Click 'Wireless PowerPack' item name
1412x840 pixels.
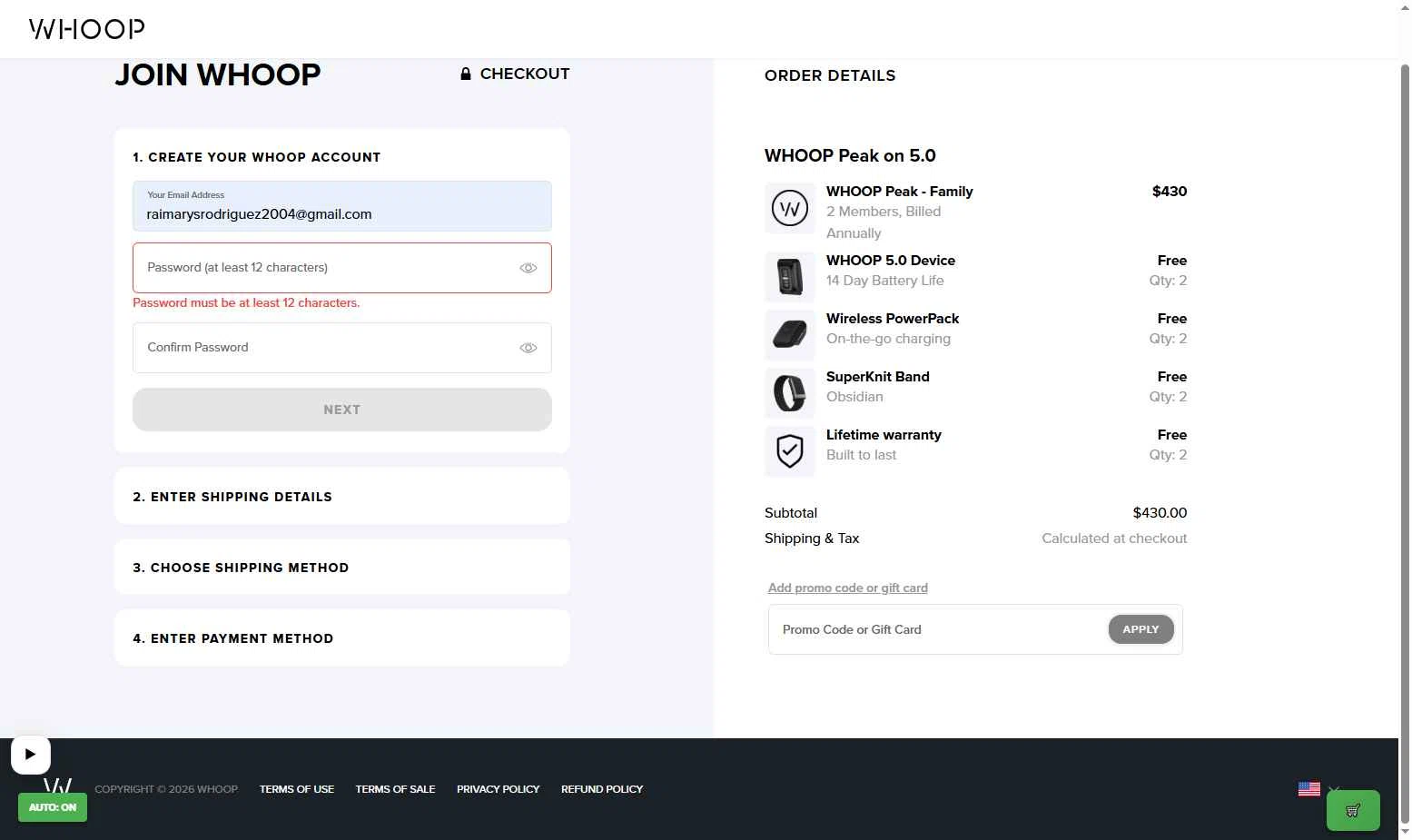[893, 318]
